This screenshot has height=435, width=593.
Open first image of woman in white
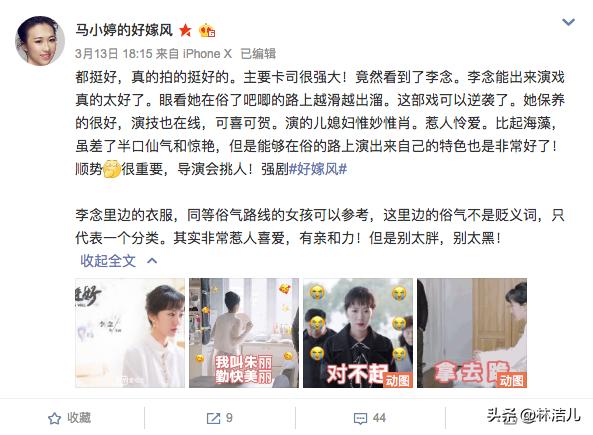pos(130,333)
